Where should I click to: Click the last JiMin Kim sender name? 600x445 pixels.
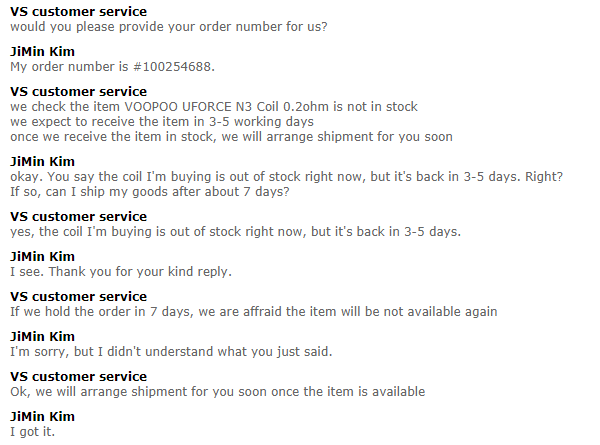42,417
